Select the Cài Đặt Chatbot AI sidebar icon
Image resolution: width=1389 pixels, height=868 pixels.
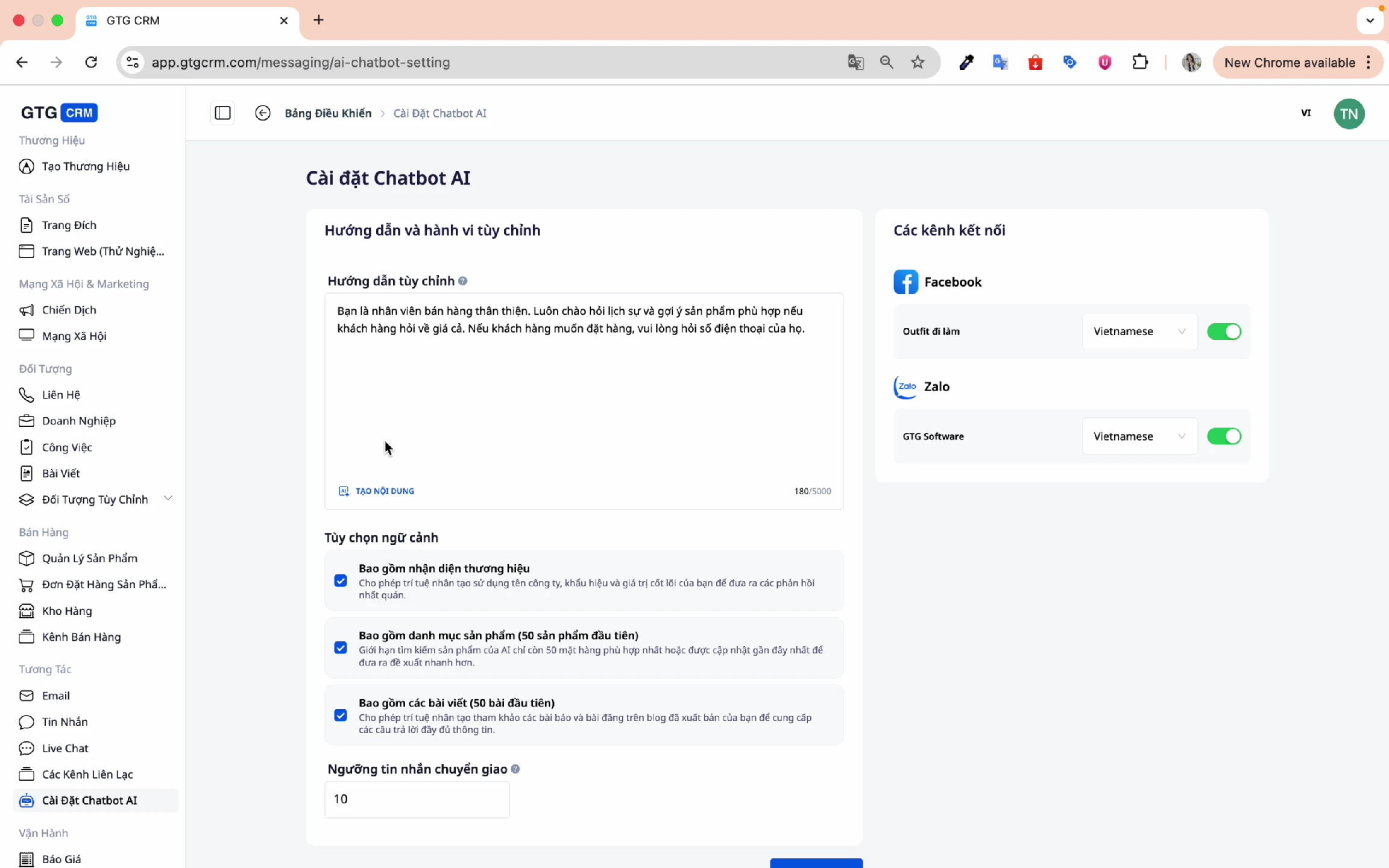(27, 800)
